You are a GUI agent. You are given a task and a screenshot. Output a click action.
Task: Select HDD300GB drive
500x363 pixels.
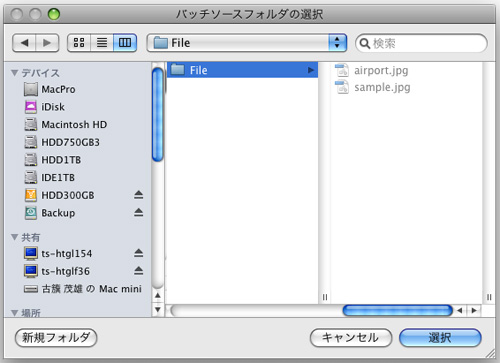tap(78, 195)
